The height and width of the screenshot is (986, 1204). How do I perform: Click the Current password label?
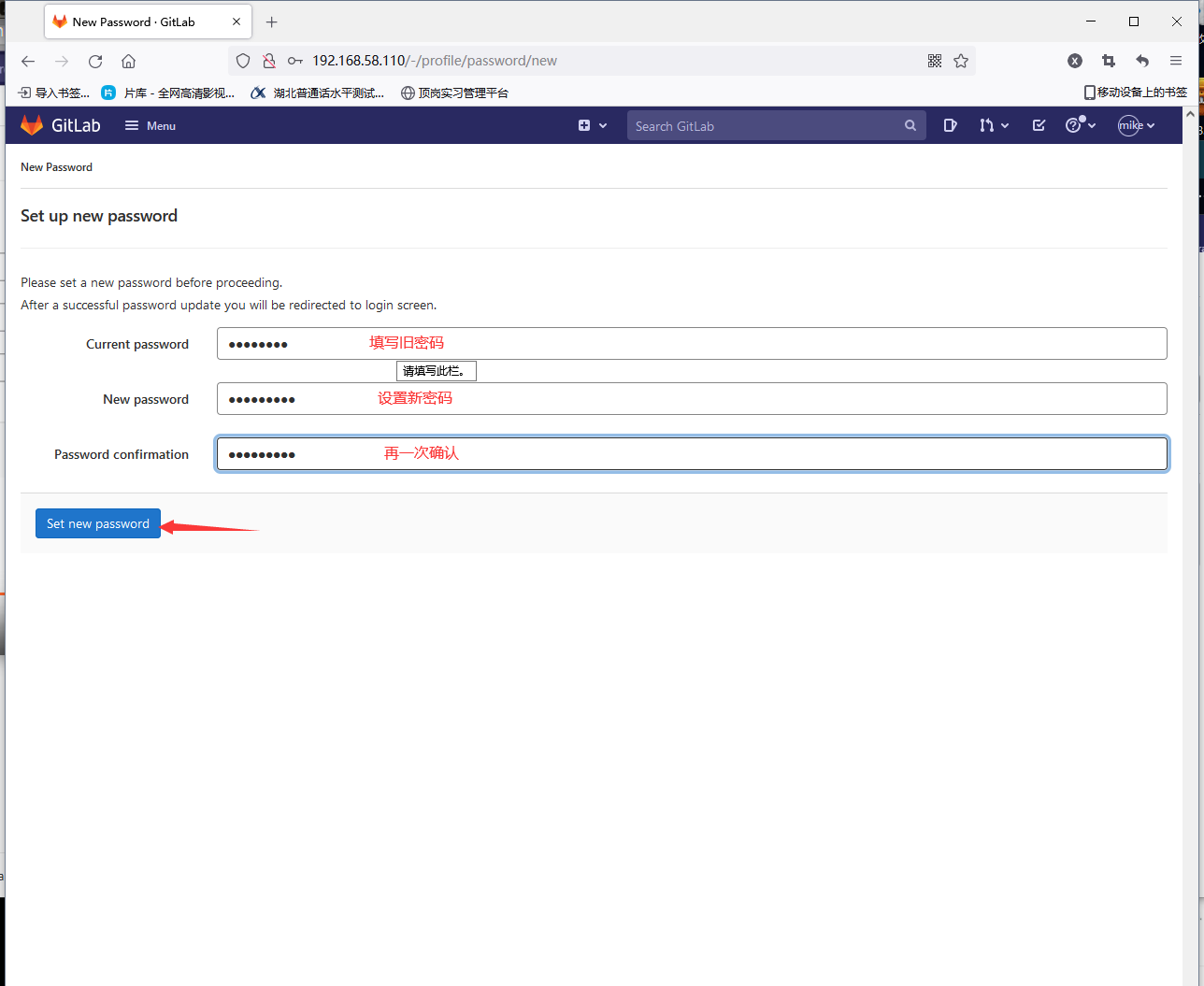[137, 344]
